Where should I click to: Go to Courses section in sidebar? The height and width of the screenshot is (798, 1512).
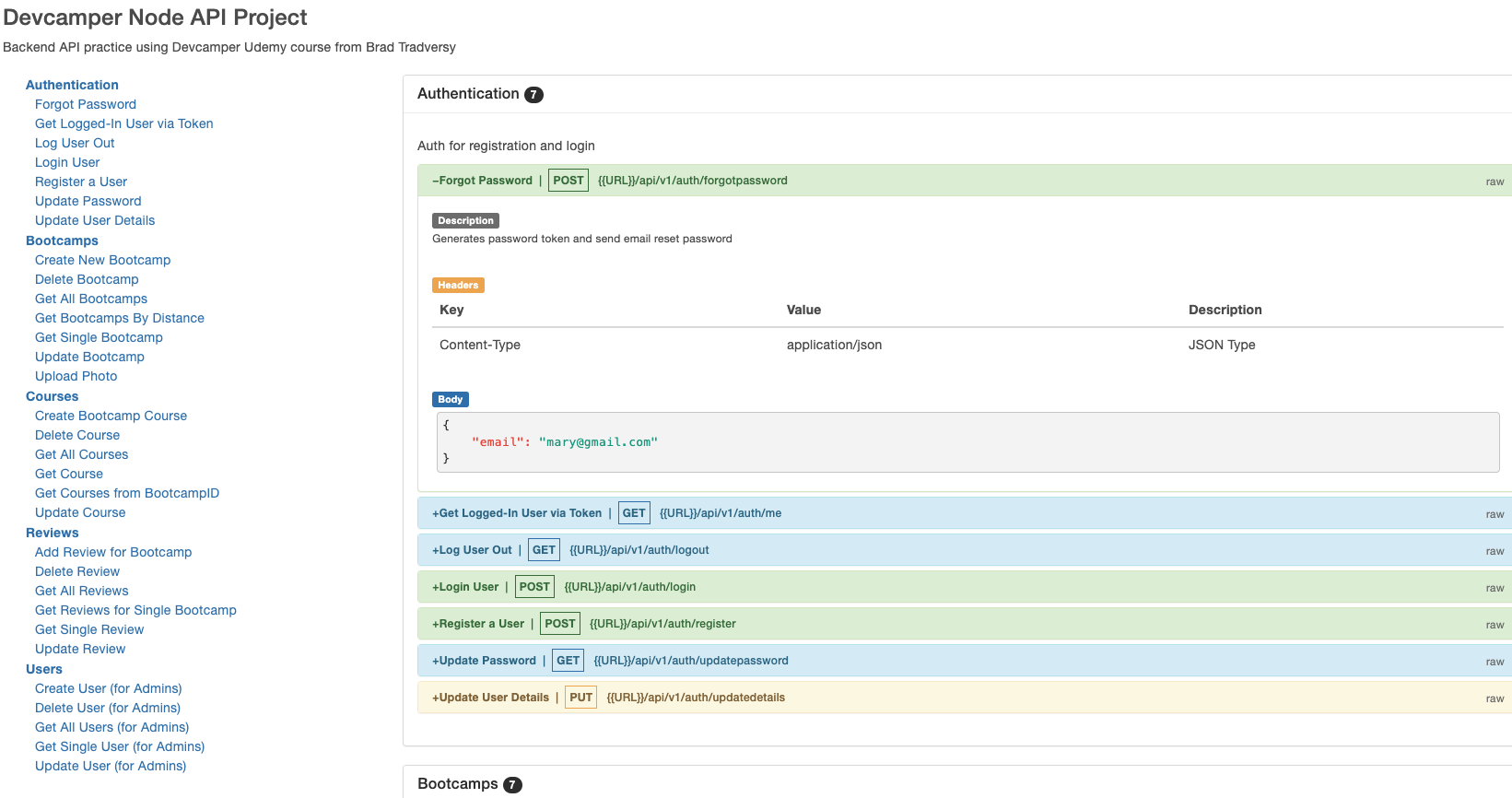[x=52, y=396]
